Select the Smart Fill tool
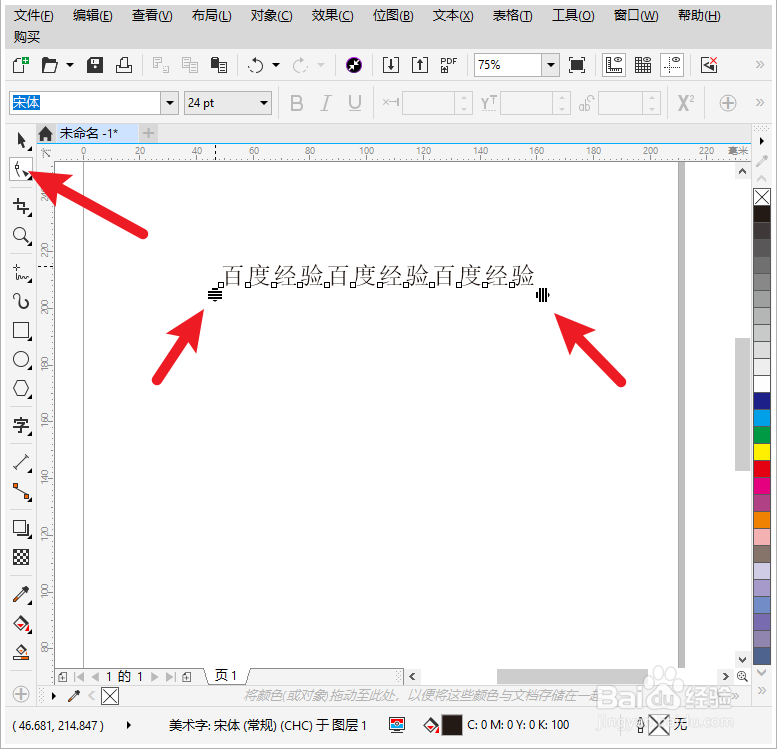Image resolution: width=777 pixels, height=749 pixels. [x=21, y=652]
